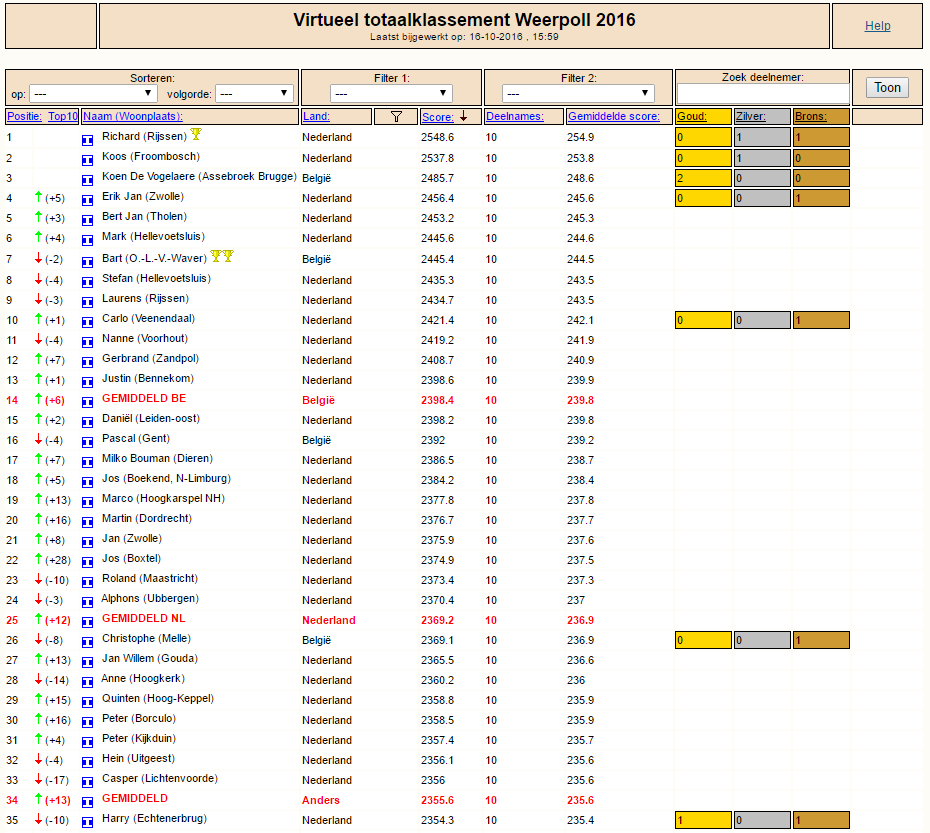Sort the table by the Score column
The image size is (930, 833).
(438, 117)
